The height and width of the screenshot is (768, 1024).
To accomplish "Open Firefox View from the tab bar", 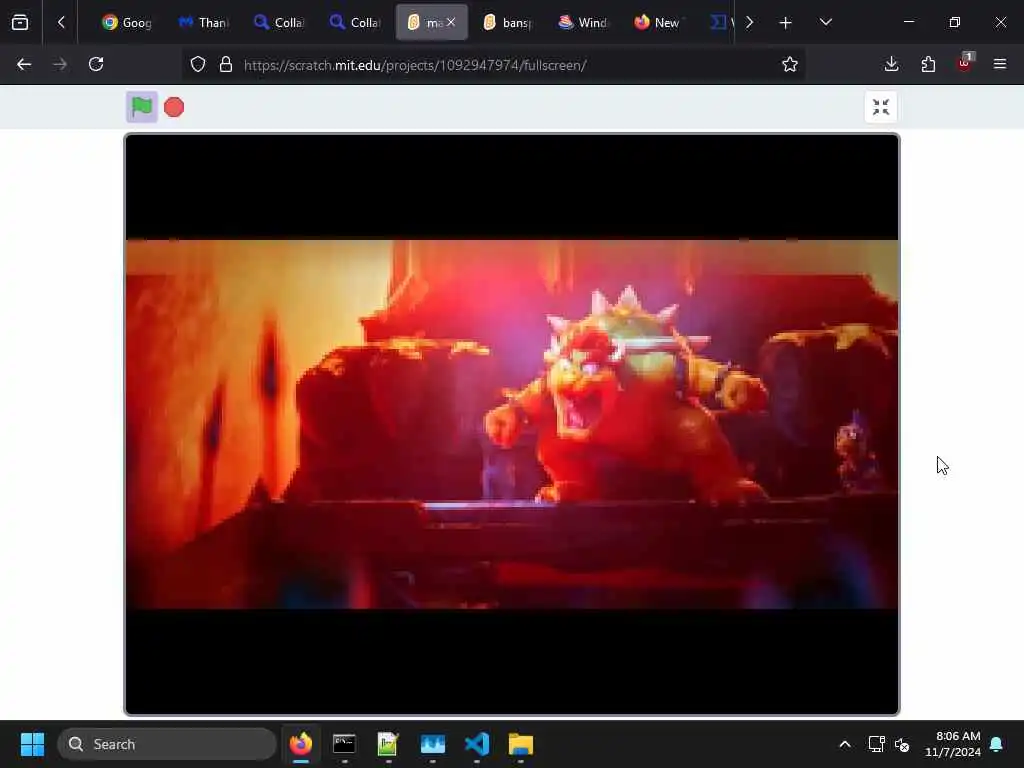I will point(20,22).
